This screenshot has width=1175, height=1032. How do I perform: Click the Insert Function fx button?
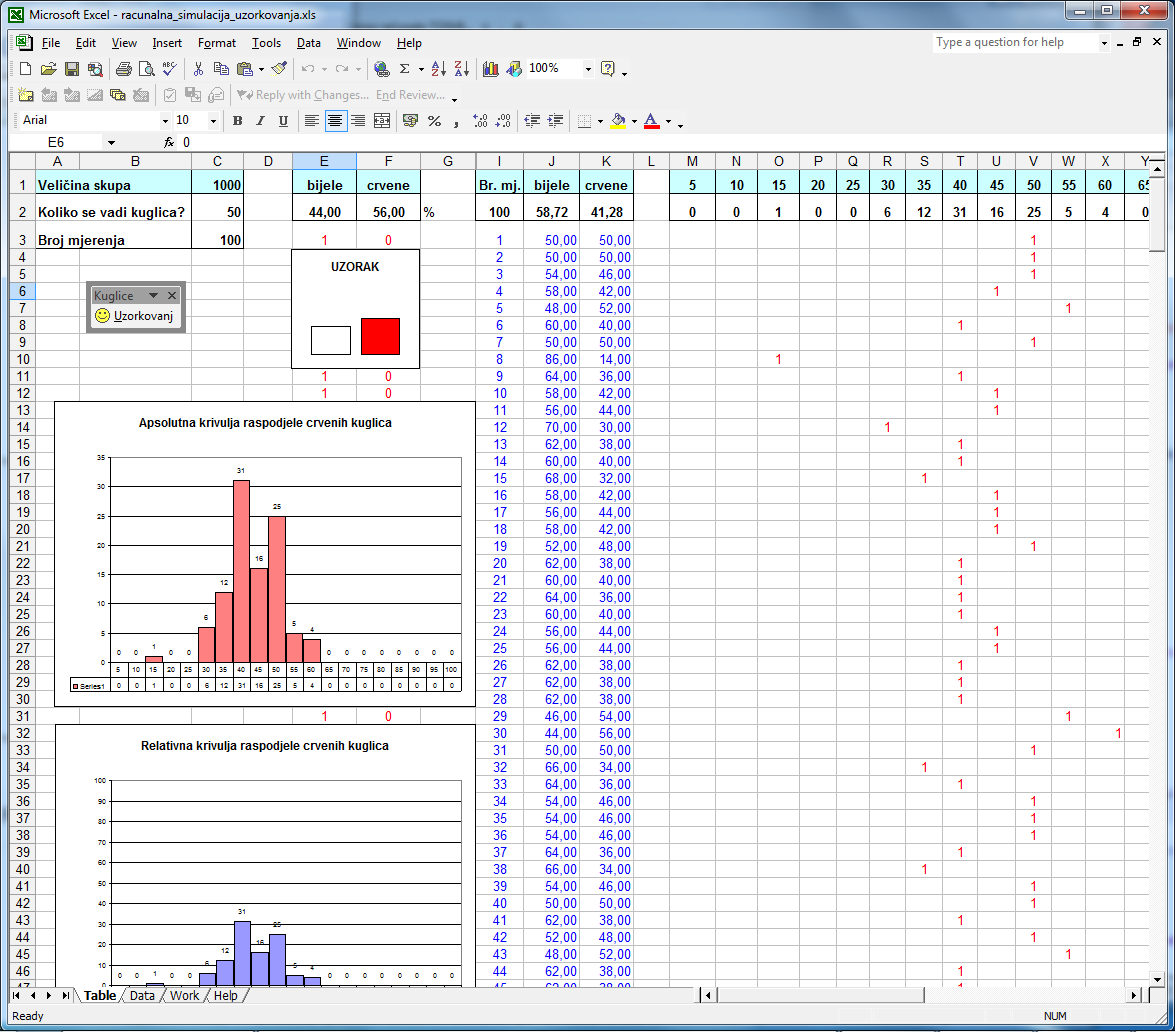point(169,142)
